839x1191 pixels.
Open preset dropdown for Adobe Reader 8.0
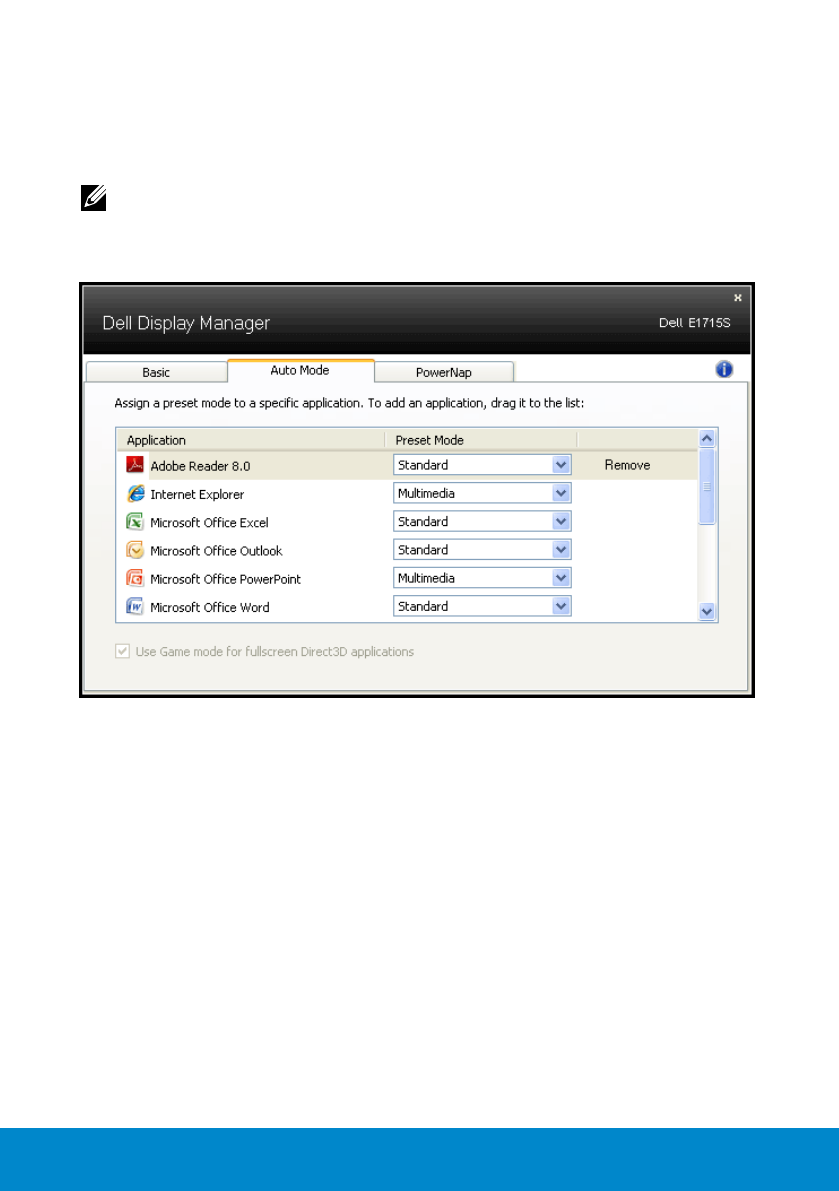[x=561, y=465]
